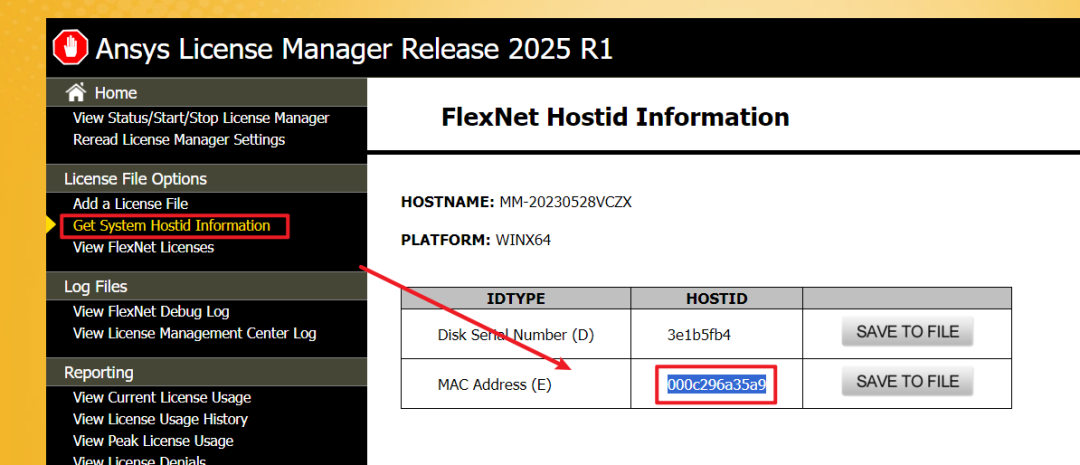Screen dimensions: 1080x465
Task: Click the Ansys License Manager Release title
Action: point(354,49)
